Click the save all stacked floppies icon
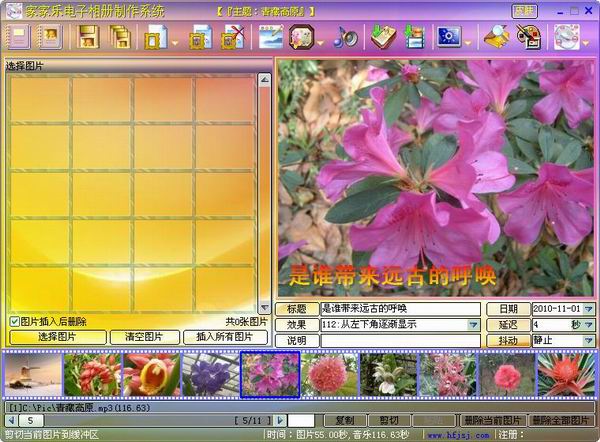The width and height of the screenshot is (600, 442). pyautogui.click(x=120, y=37)
